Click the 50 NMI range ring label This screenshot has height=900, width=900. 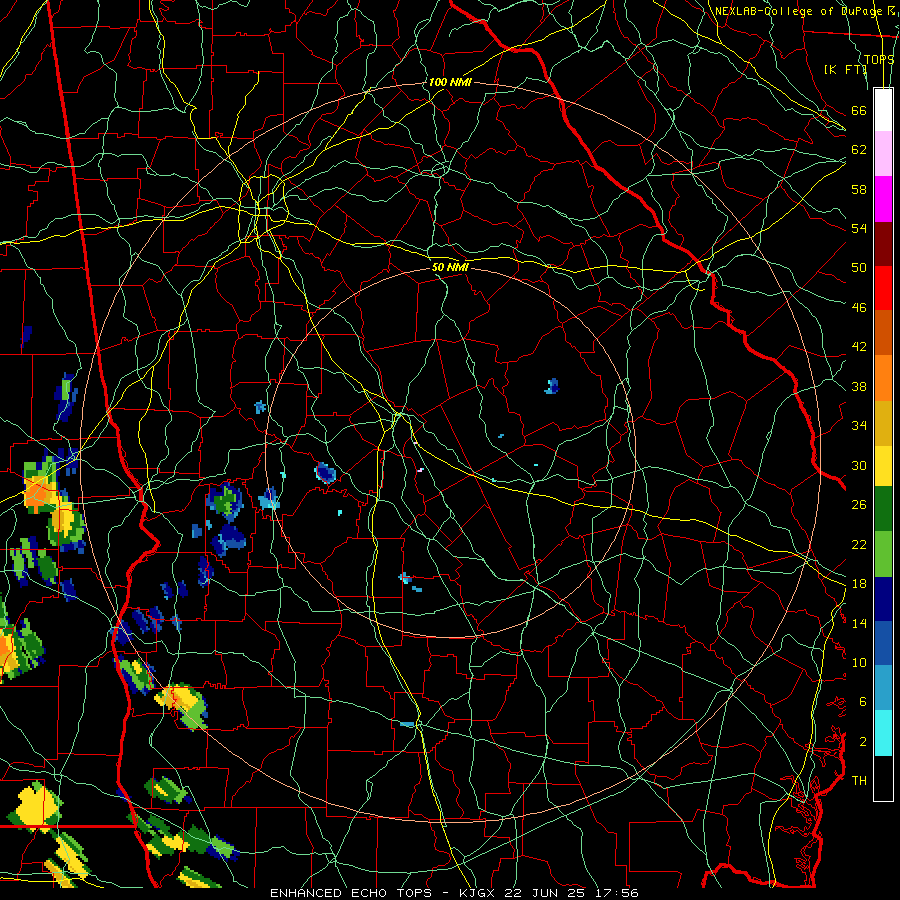451,267
